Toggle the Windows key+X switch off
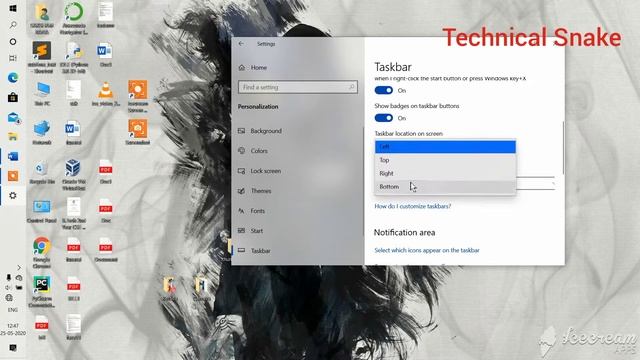Viewport: 640px width, 360px height. (383, 90)
